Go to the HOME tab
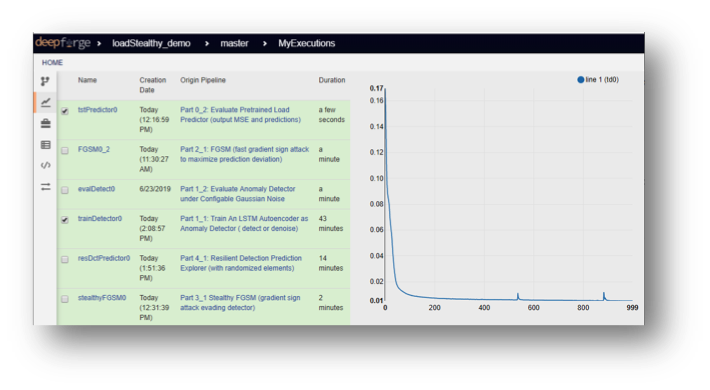 click(x=52, y=63)
